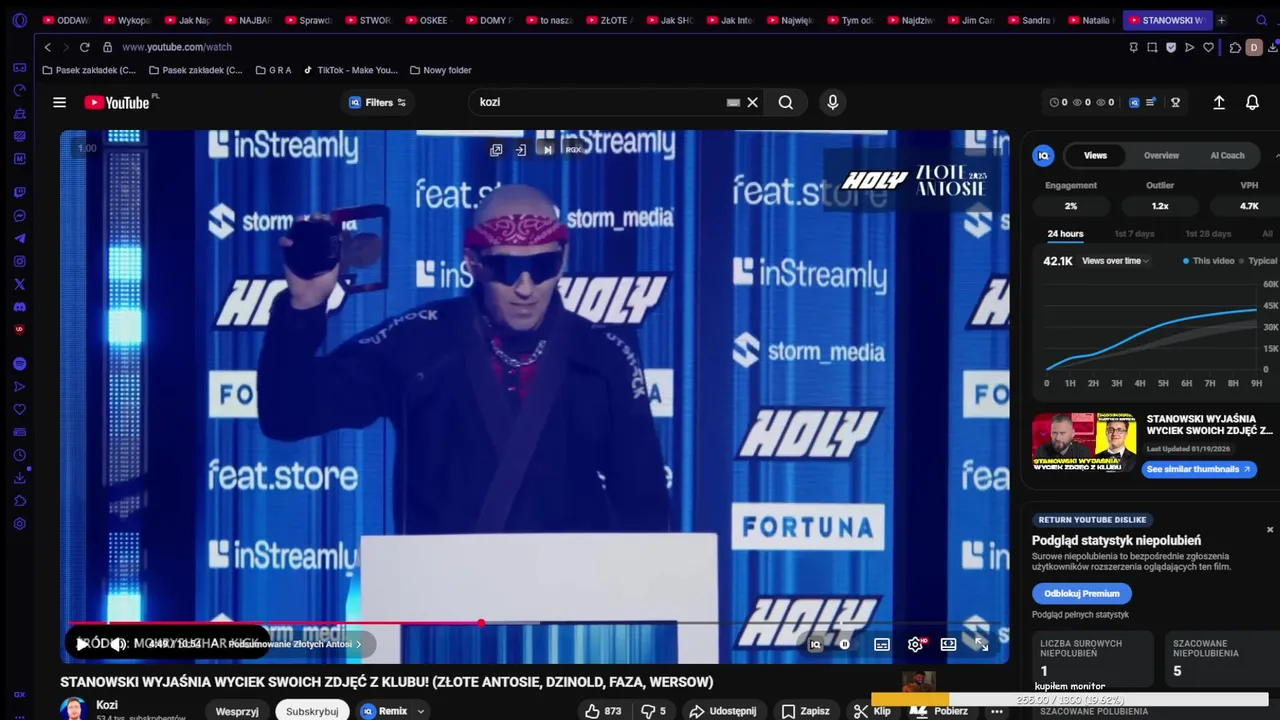Click the search magnifier button
The height and width of the screenshot is (720, 1280).
tap(786, 102)
